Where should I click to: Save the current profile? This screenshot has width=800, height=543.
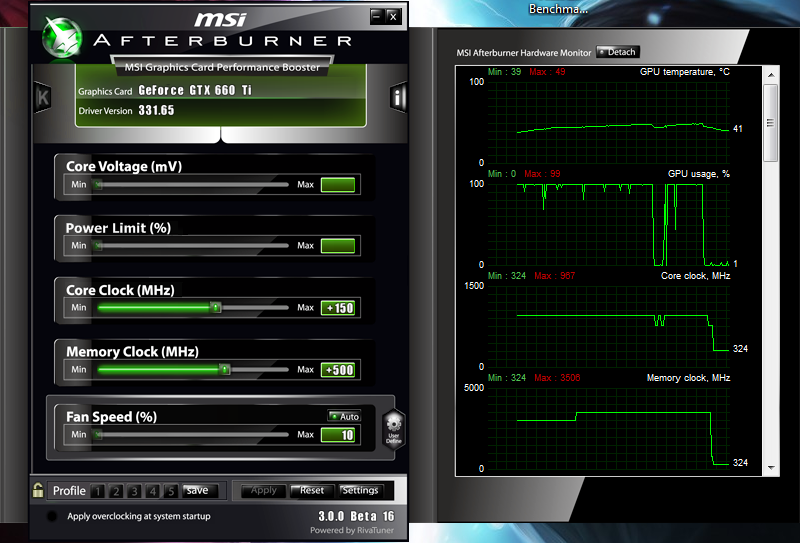[199, 490]
